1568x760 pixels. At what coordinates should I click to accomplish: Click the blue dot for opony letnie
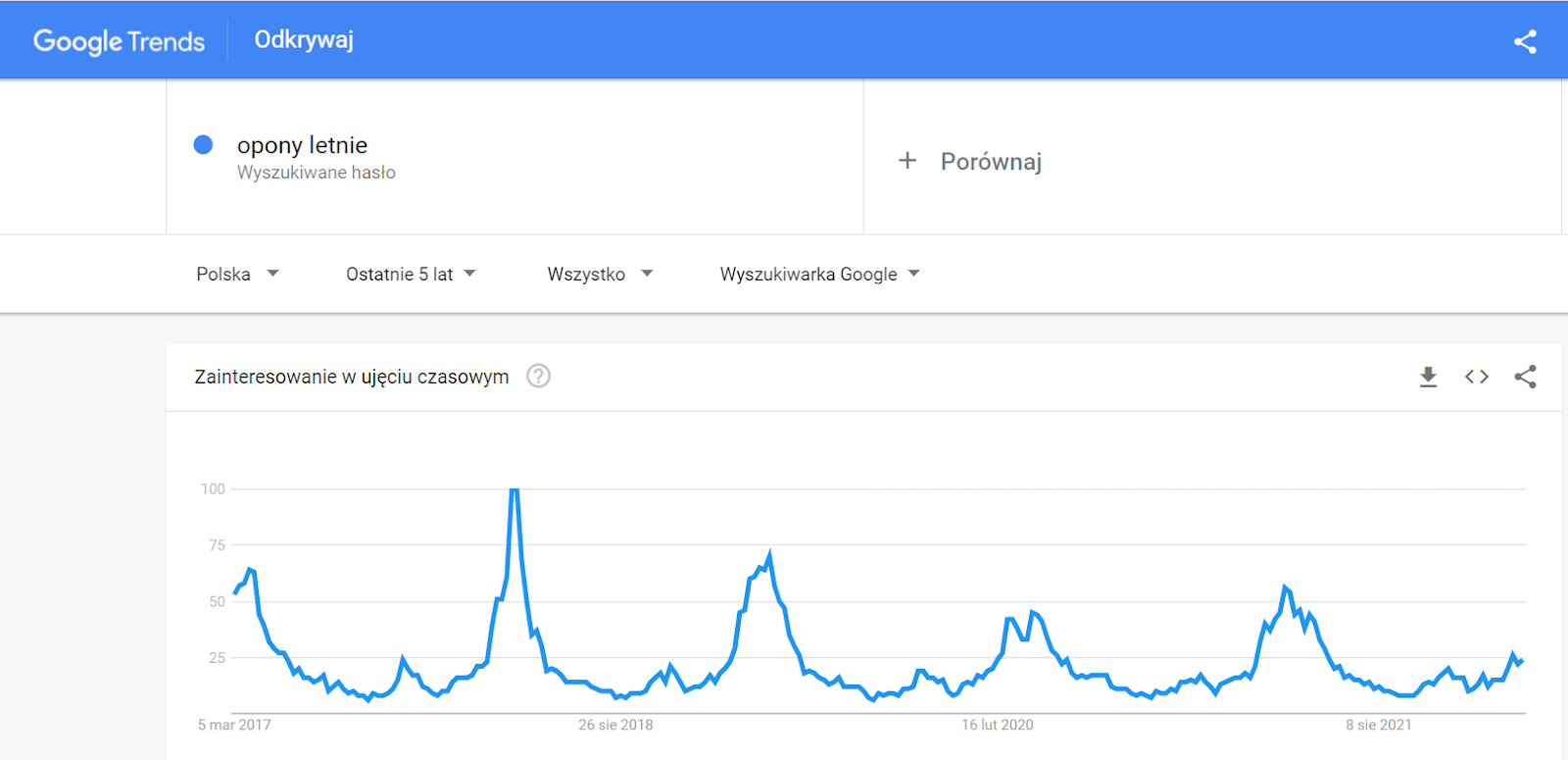[x=203, y=145]
